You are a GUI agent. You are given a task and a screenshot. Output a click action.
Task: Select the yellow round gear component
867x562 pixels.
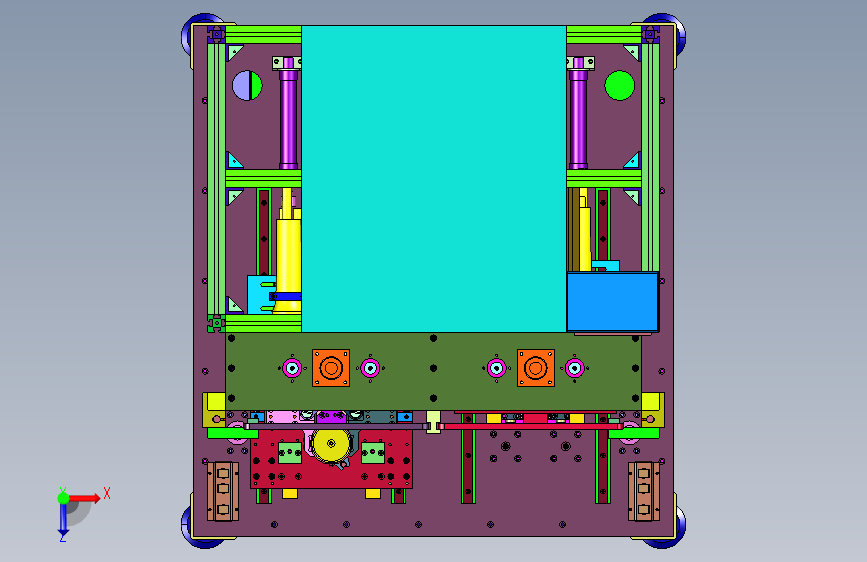(x=331, y=445)
